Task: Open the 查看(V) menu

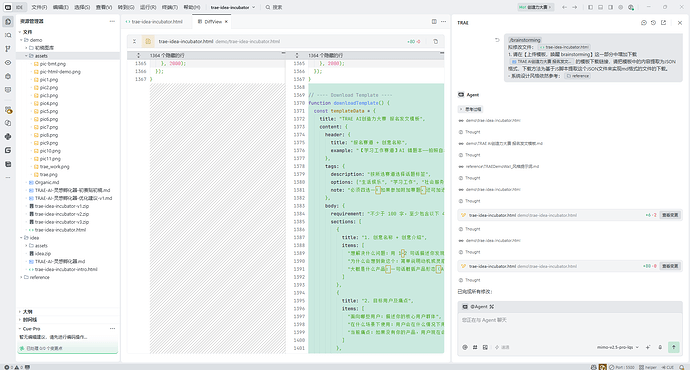Action: (x=104, y=7)
